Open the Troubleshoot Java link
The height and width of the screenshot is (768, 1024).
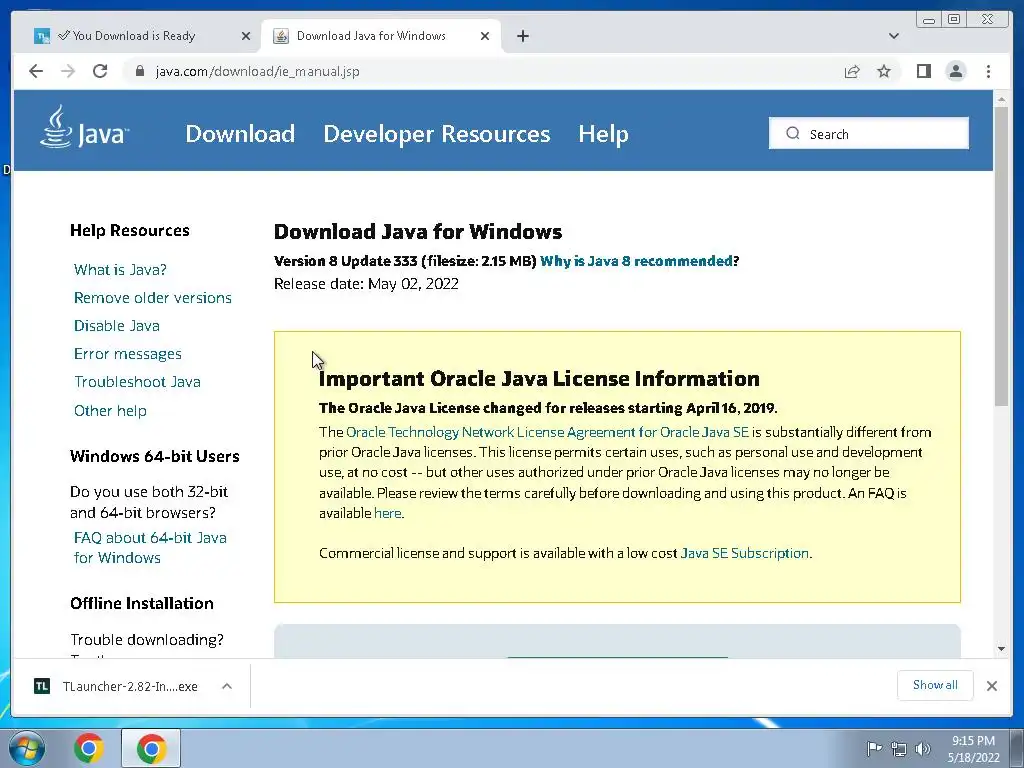click(x=137, y=382)
